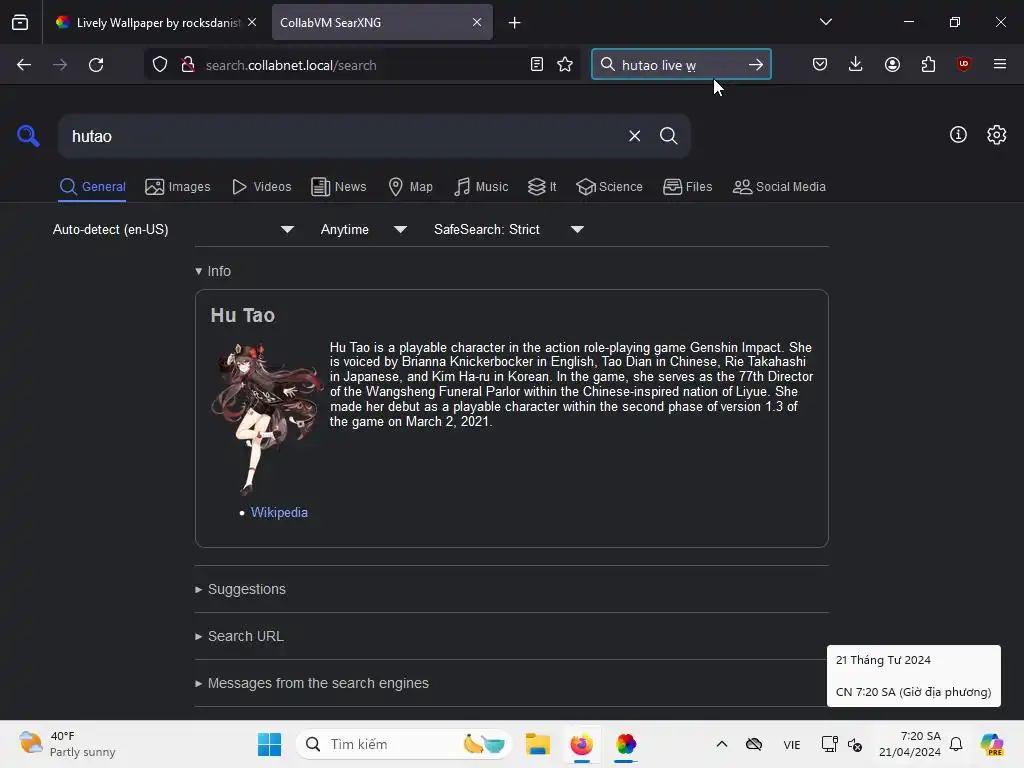
Task: Switch to the Map category
Action: [411, 187]
